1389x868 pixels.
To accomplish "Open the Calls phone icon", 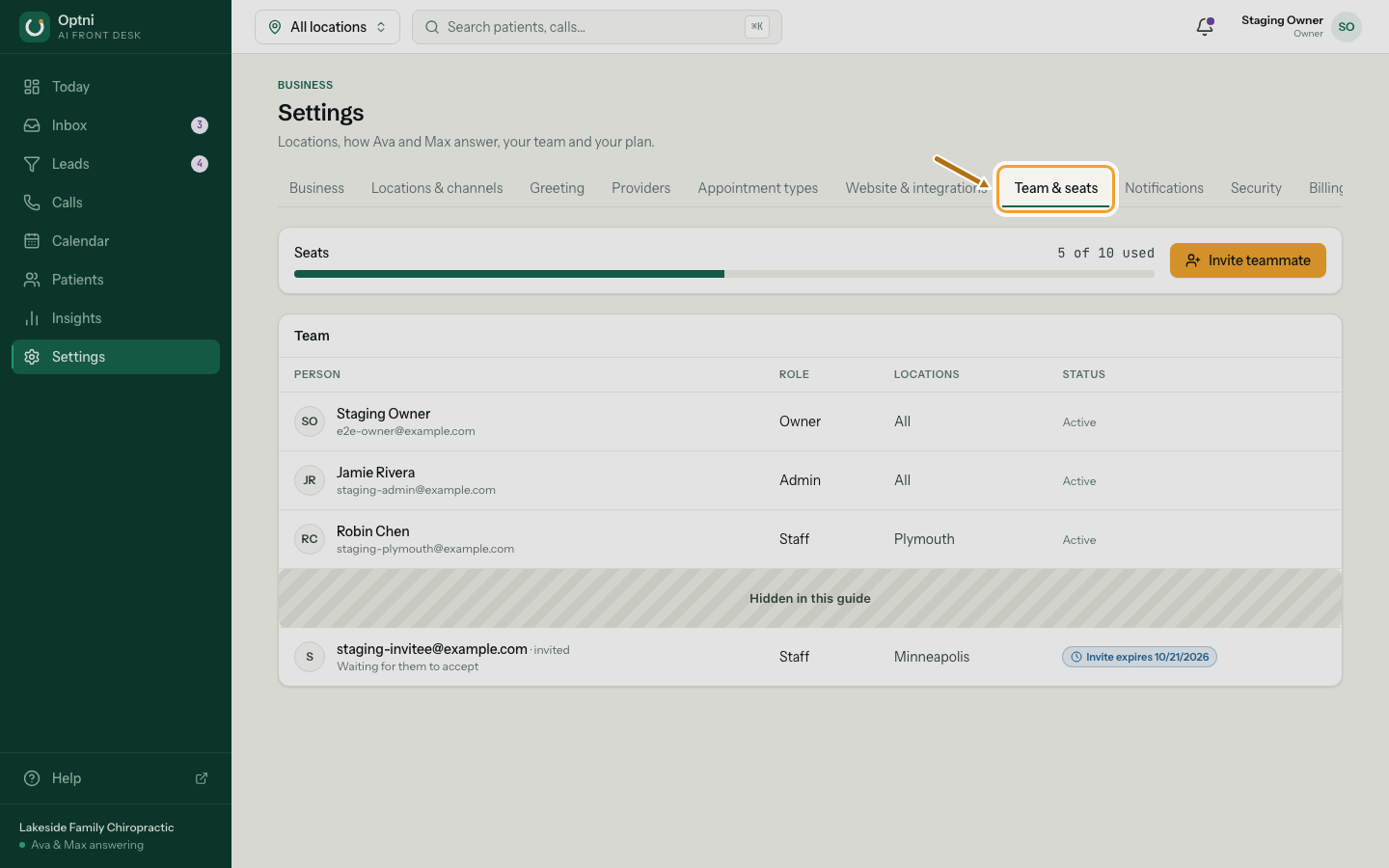I will (32, 203).
